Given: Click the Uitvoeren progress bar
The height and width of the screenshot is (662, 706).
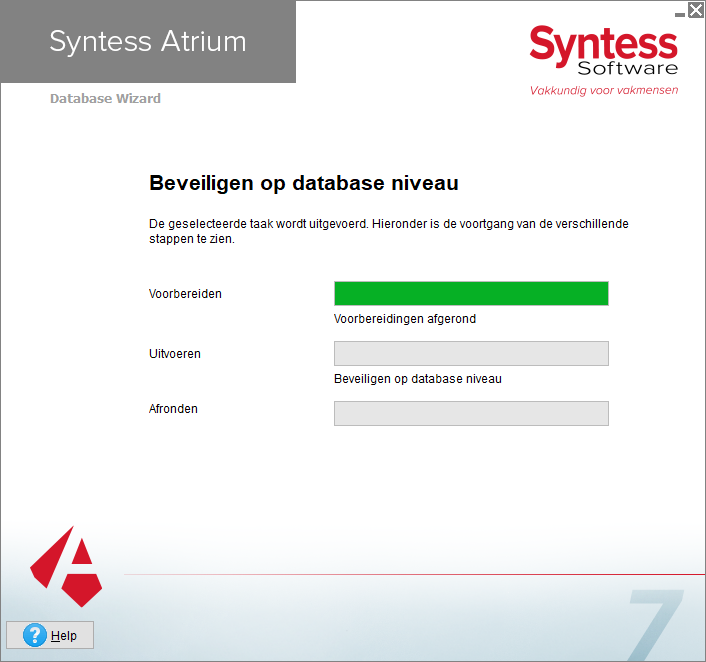Looking at the screenshot, I should 471,354.
